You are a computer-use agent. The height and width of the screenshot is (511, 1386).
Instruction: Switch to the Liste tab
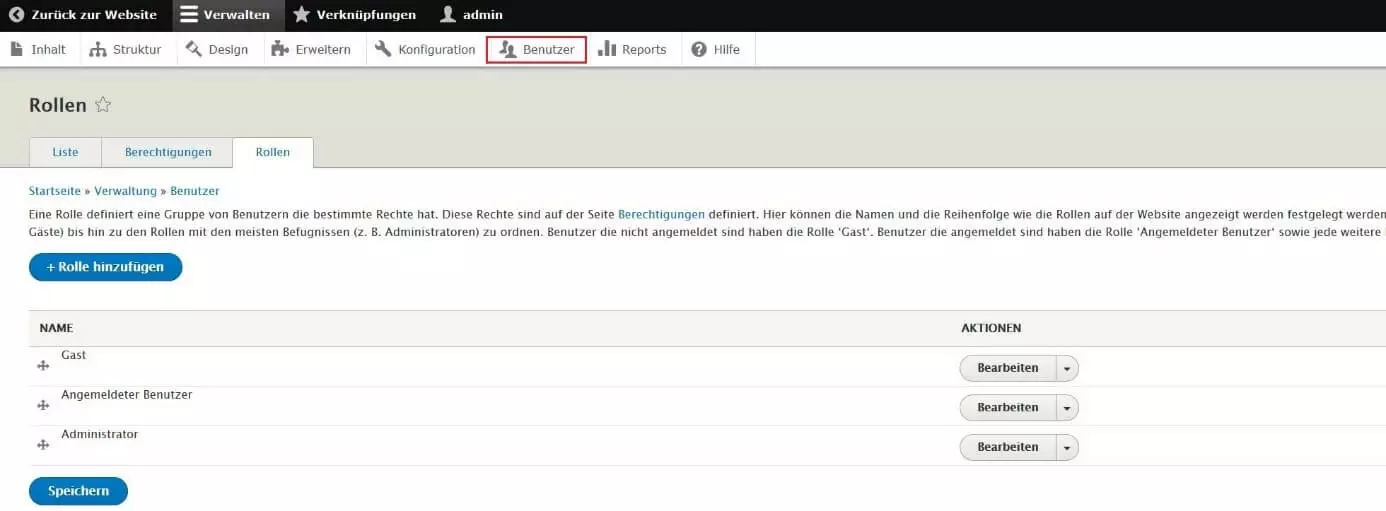(x=65, y=152)
